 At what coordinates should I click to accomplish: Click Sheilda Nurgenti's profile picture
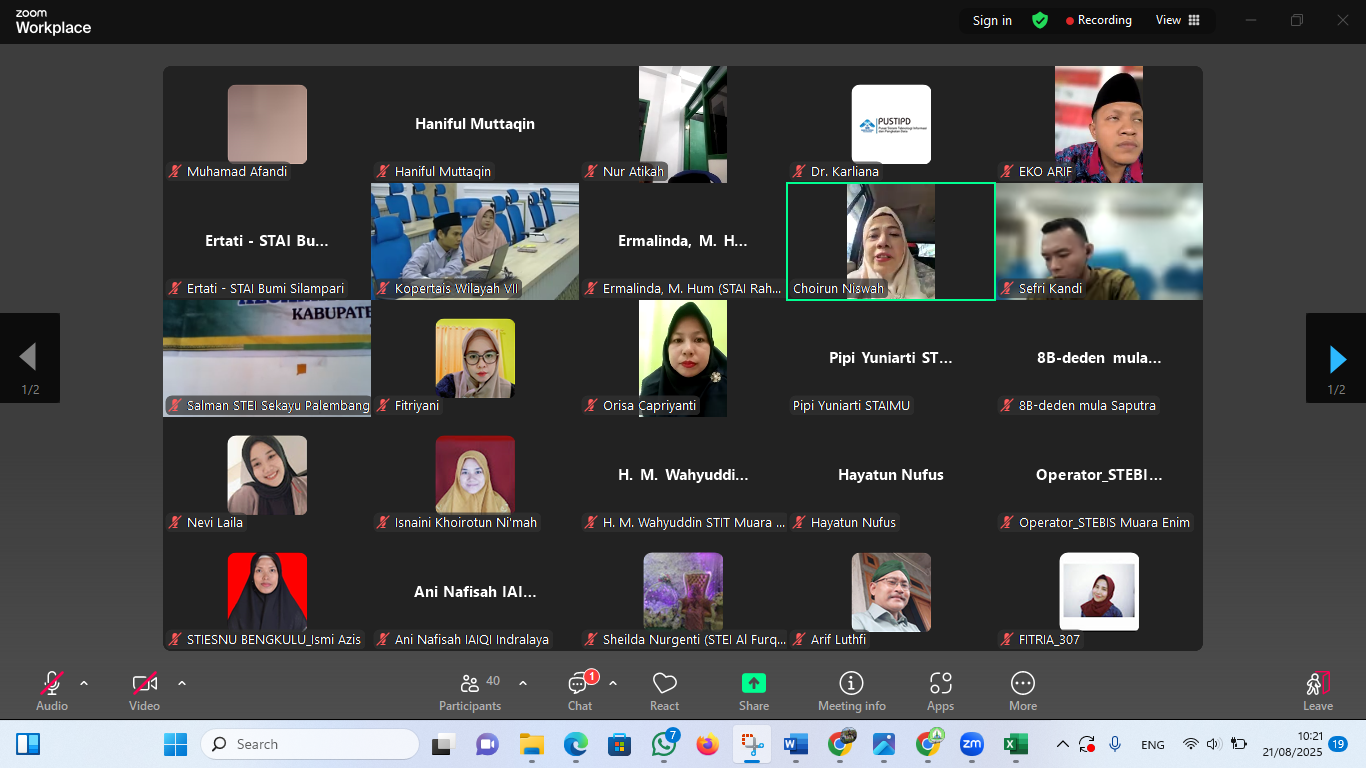click(x=683, y=592)
